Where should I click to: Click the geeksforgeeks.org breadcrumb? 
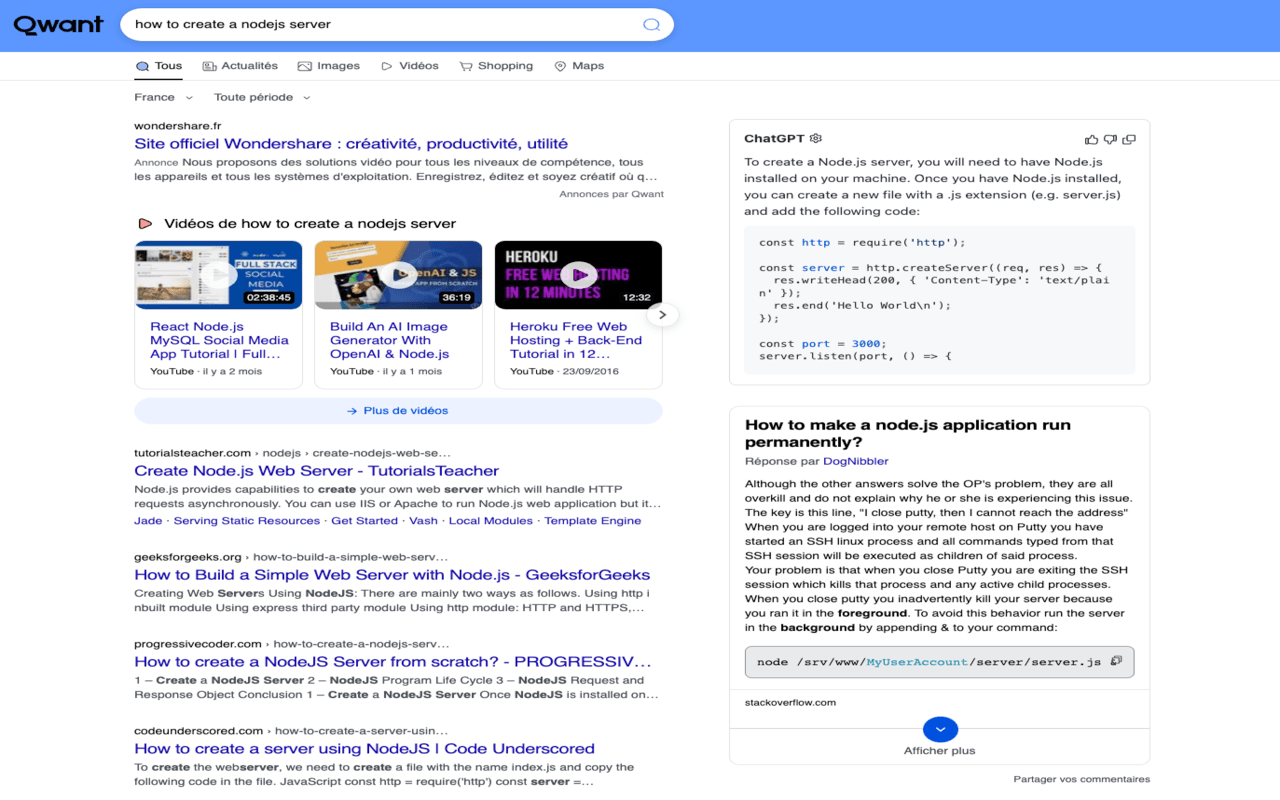[x=291, y=557]
